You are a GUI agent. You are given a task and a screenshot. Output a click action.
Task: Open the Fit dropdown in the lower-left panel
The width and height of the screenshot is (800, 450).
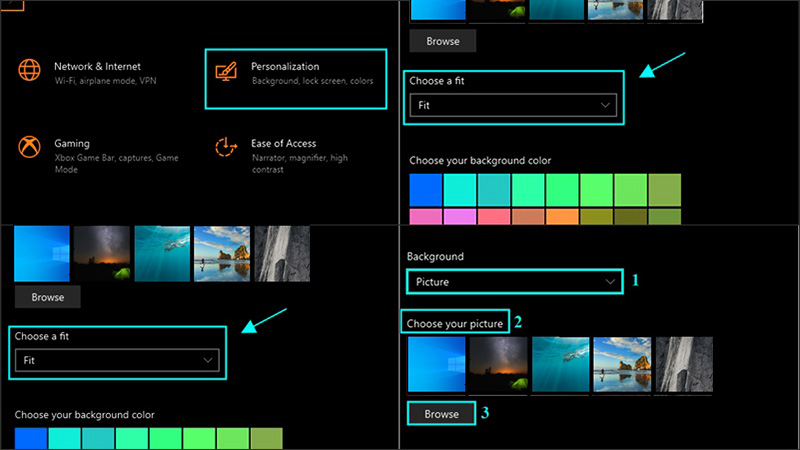pos(117,360)
